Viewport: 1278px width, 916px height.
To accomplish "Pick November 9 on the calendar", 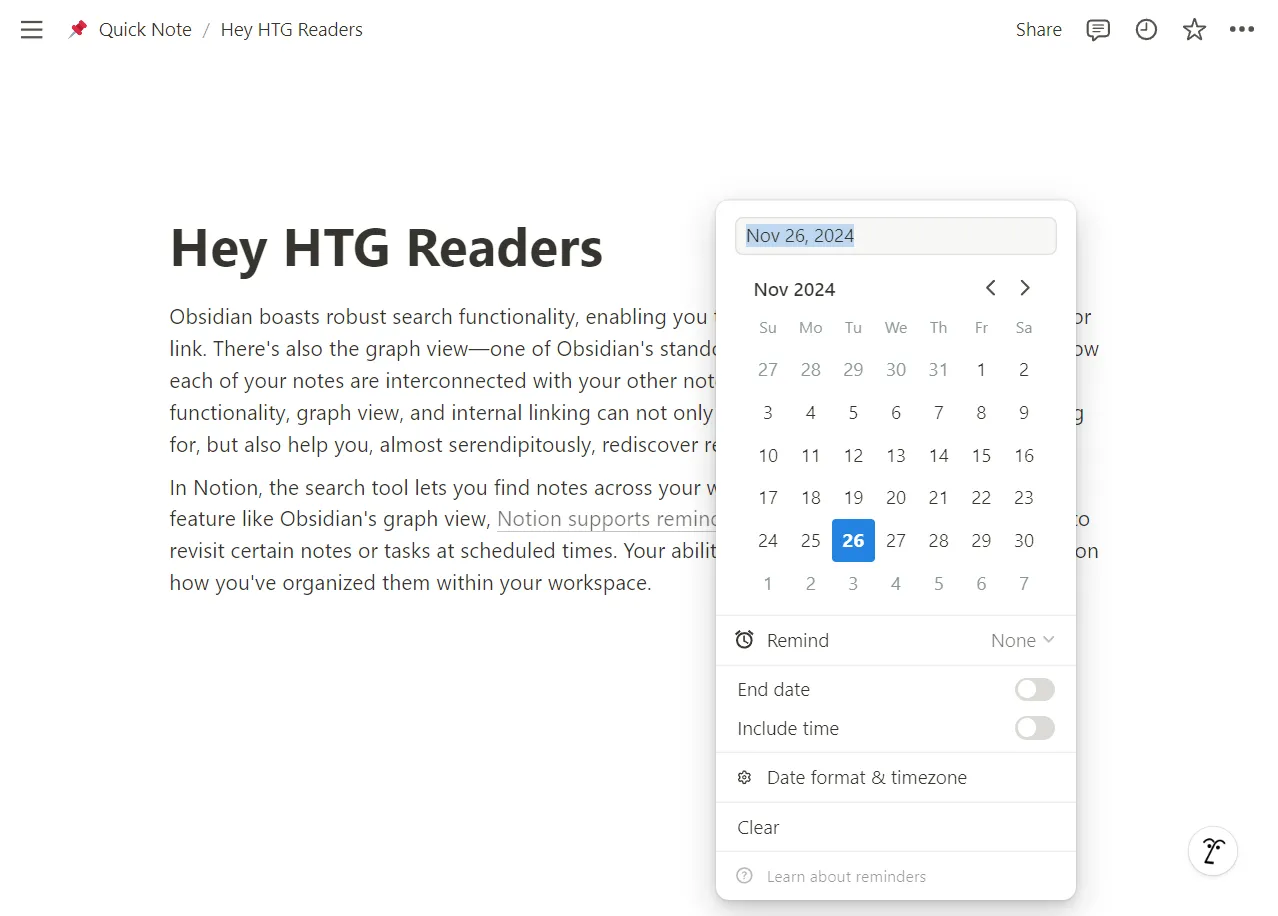I will pos(1024,412).
